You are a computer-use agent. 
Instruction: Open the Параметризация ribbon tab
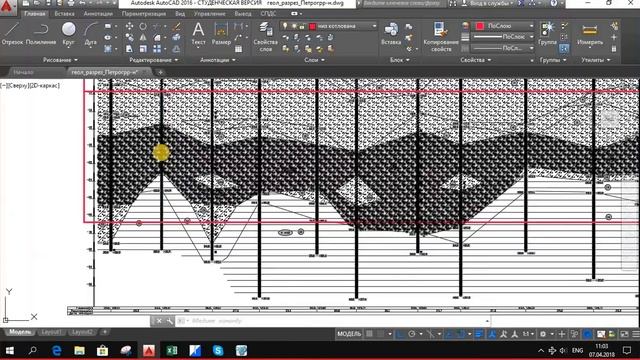(144, 13)
